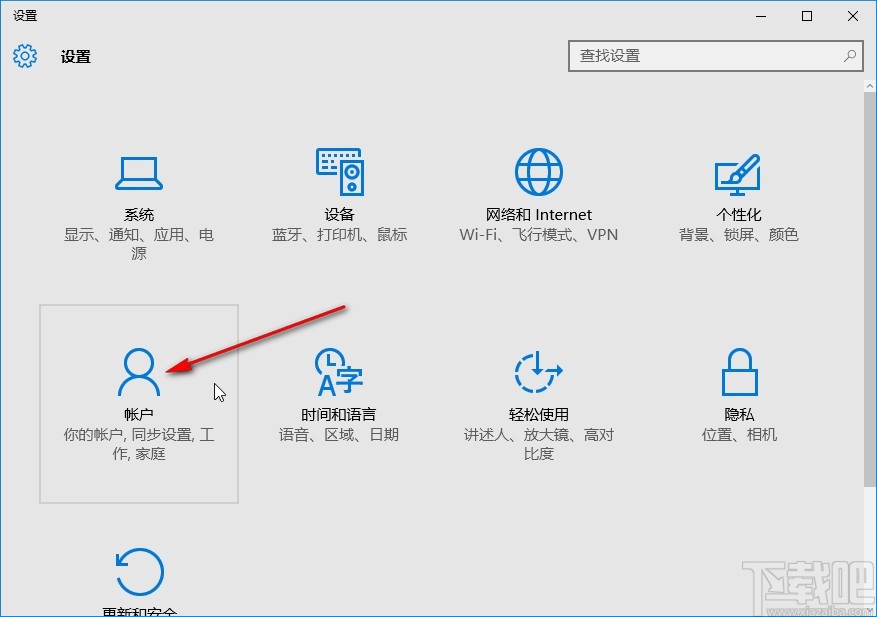Click the magnifying glass in the search box
The height and width of the screenshot is (617, 877).
849,56
